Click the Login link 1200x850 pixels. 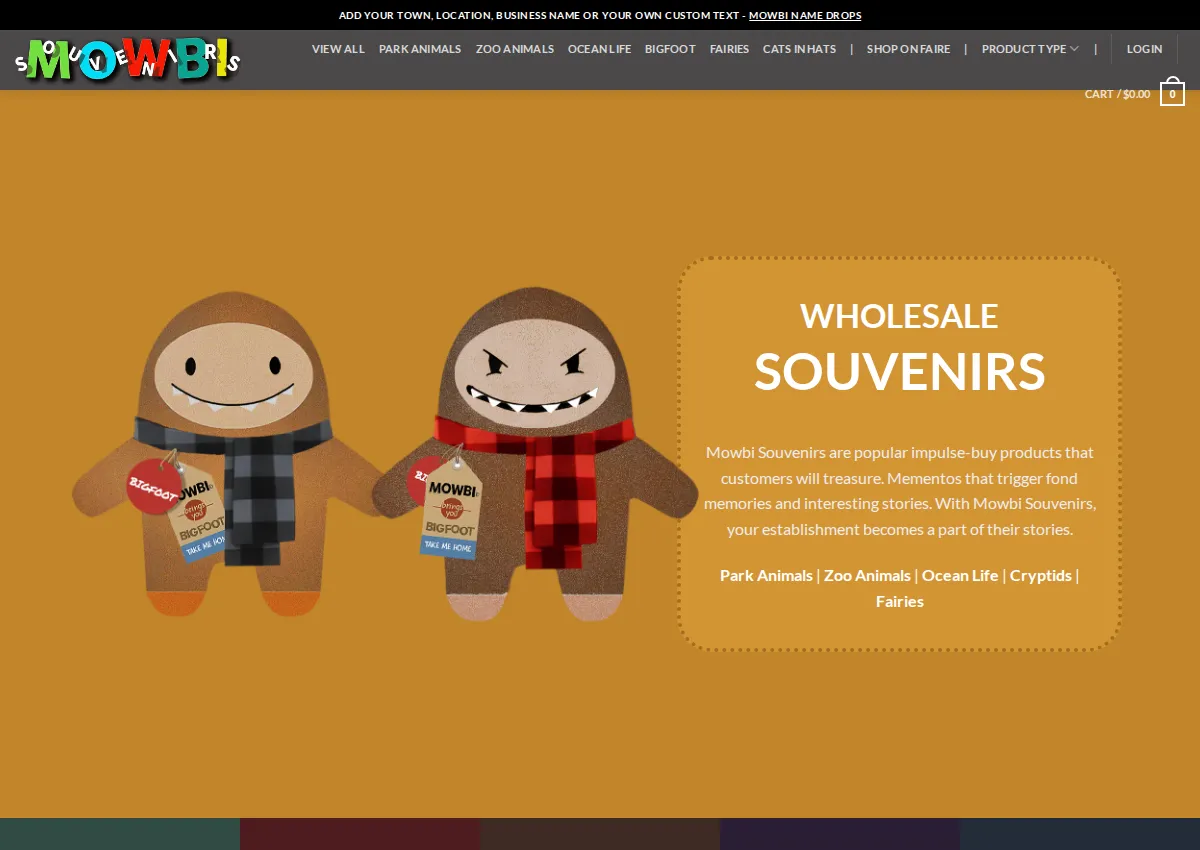[1144, 49]
